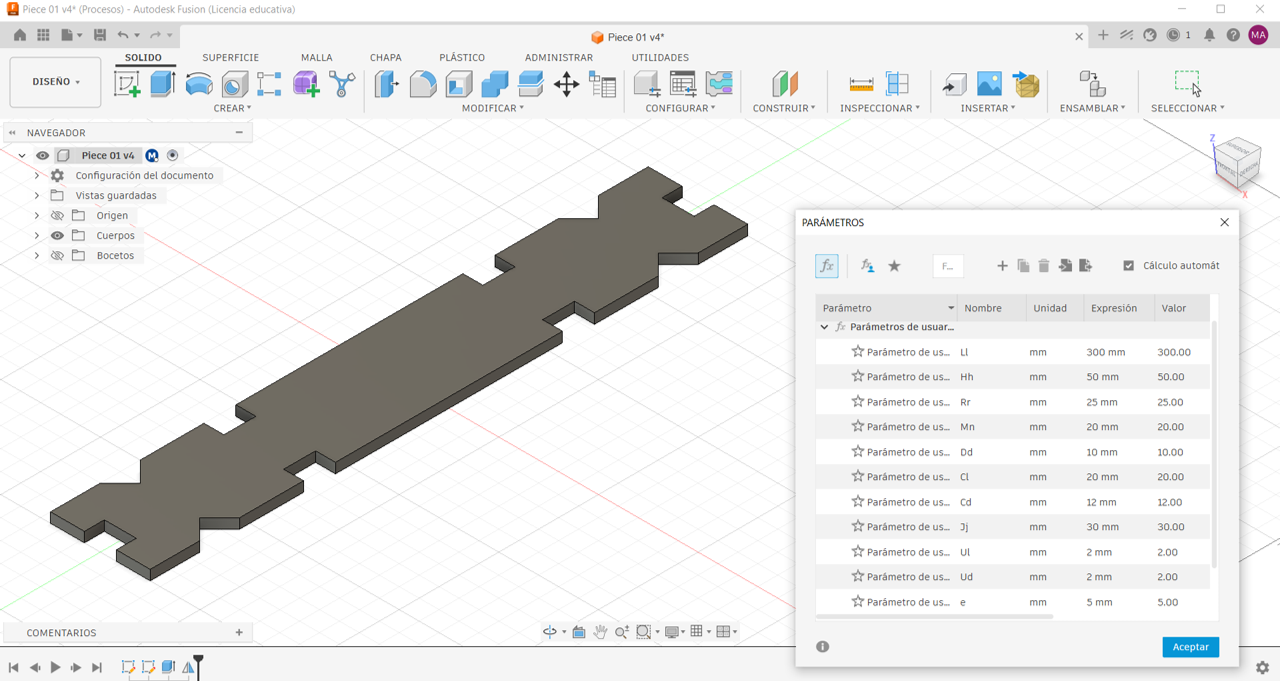Image resolution: width=1280 pixels, height=681 pixels.
Task: Open timeline settings gear icon
Action: pos(1262,667)
